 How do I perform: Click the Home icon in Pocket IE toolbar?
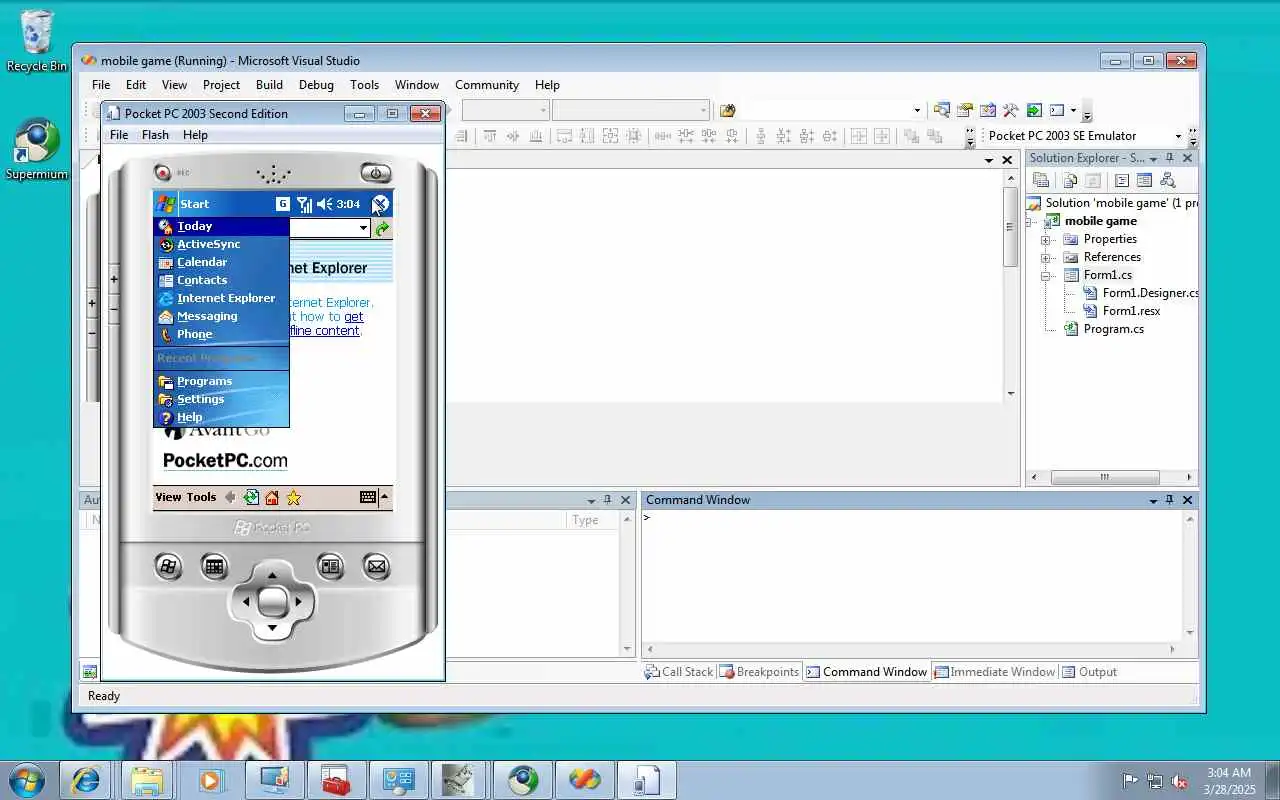coord(272,497)
